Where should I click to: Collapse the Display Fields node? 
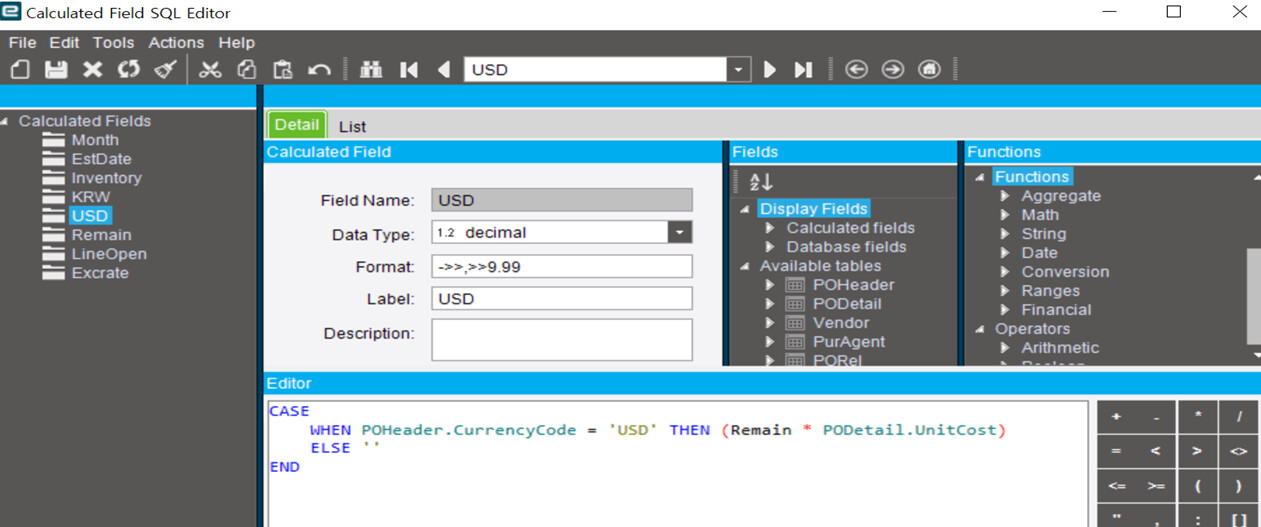745,209
